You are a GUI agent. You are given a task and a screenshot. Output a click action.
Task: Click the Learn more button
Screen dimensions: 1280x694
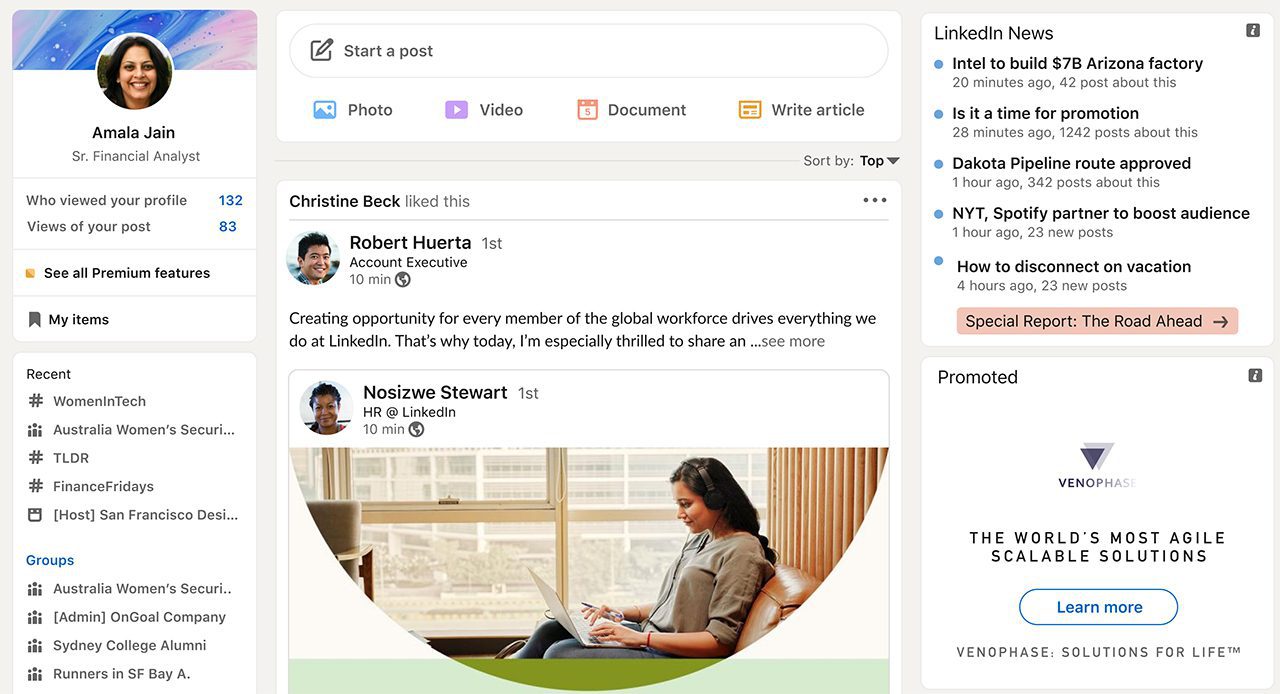[x=1098, y=607]
